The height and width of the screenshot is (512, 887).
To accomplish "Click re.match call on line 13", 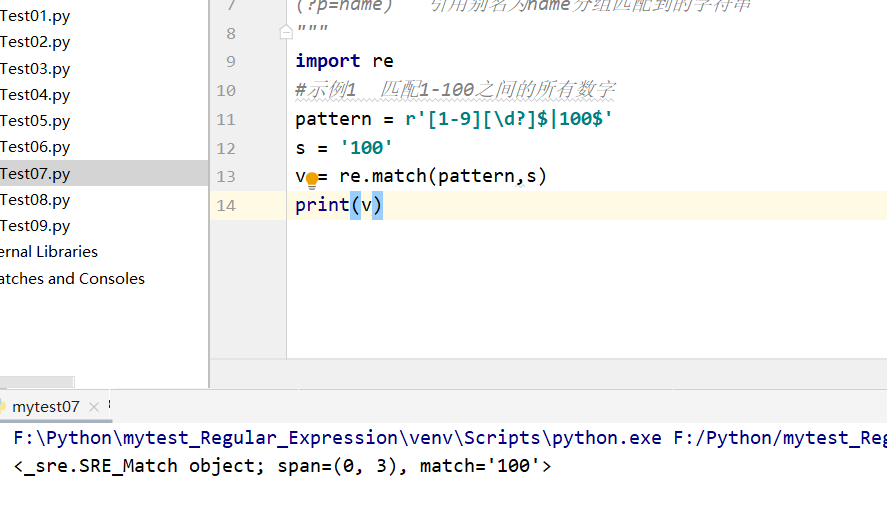I will (443, 176).
